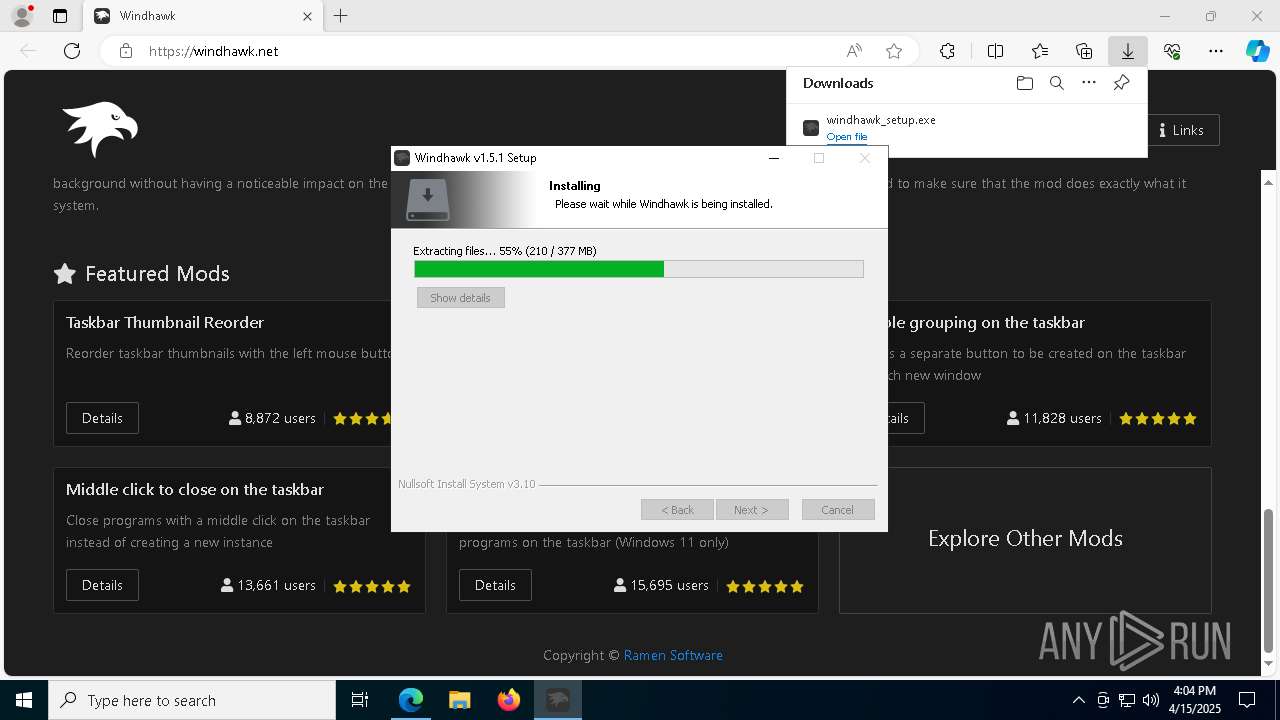
Task: Open Details for Taskbar Thumbnail Reorder
Action: [x=102, y=418]
